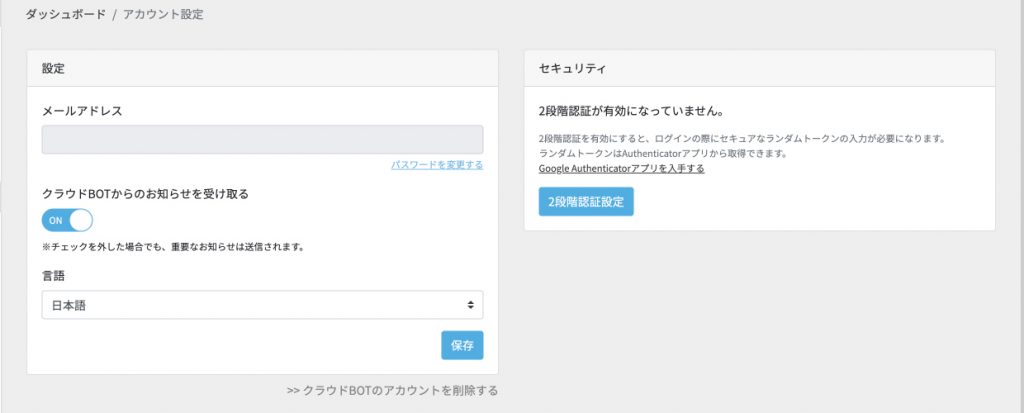The image size is (1024, 413).
Task: Click the 2段階認証が有効になっていません heading
Action: tap(631, 111)
